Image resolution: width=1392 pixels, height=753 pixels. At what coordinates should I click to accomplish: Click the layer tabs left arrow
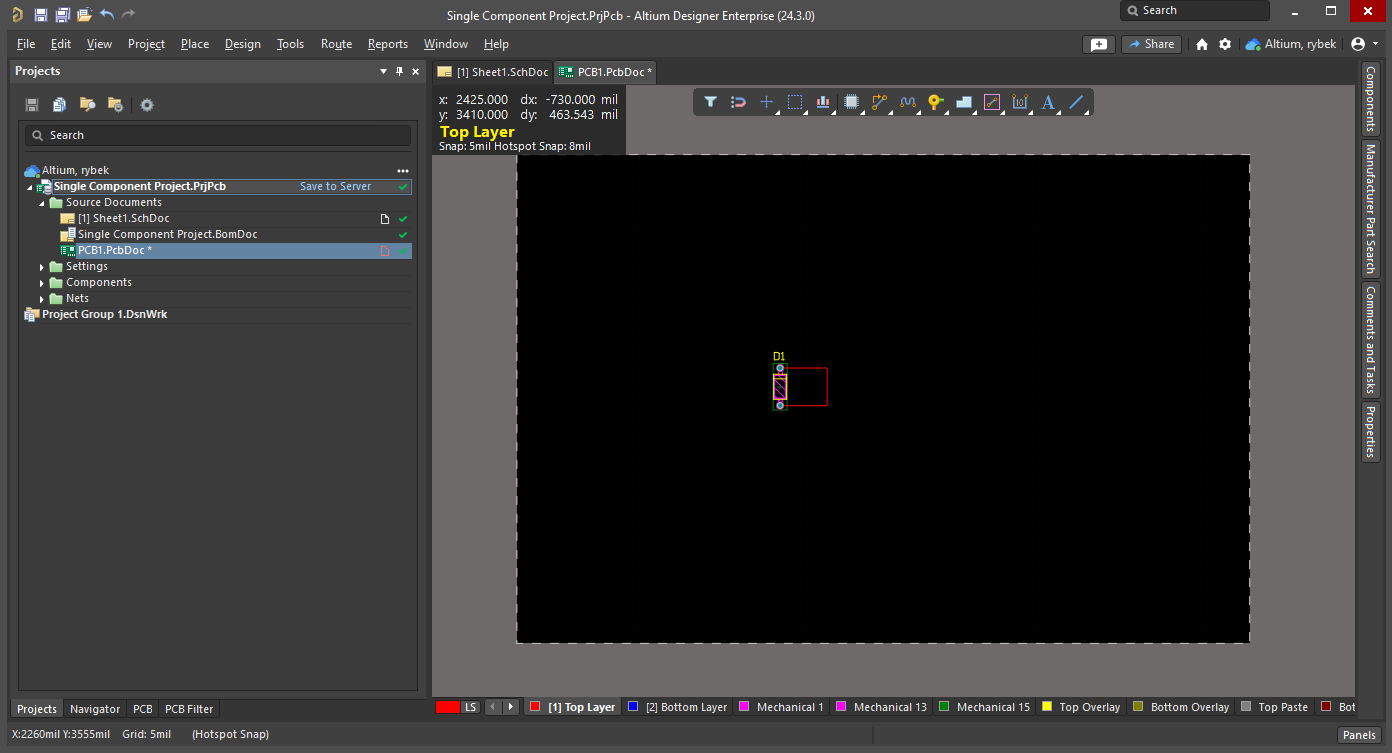coord(494,707)
